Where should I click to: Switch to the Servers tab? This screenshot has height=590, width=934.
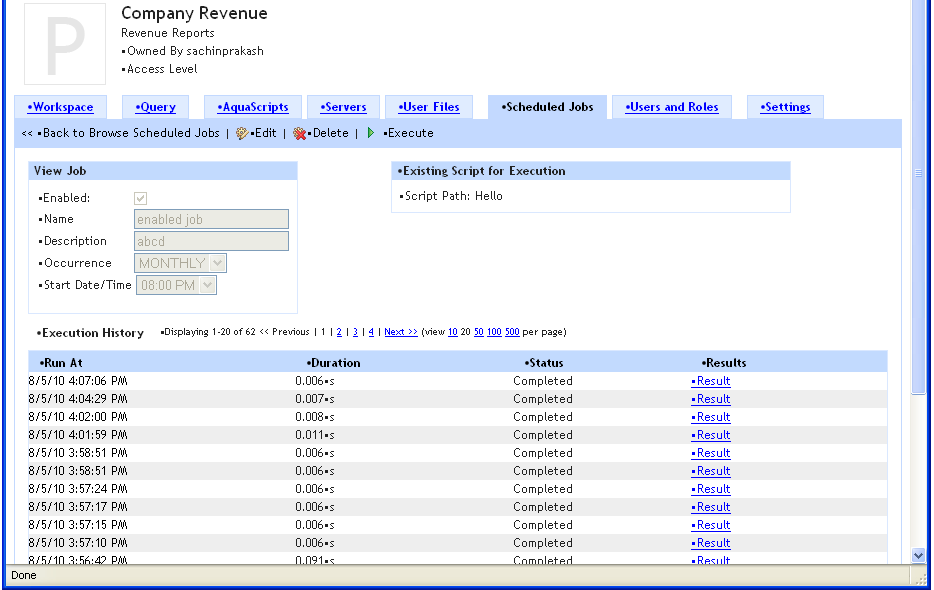coord(343,107)
